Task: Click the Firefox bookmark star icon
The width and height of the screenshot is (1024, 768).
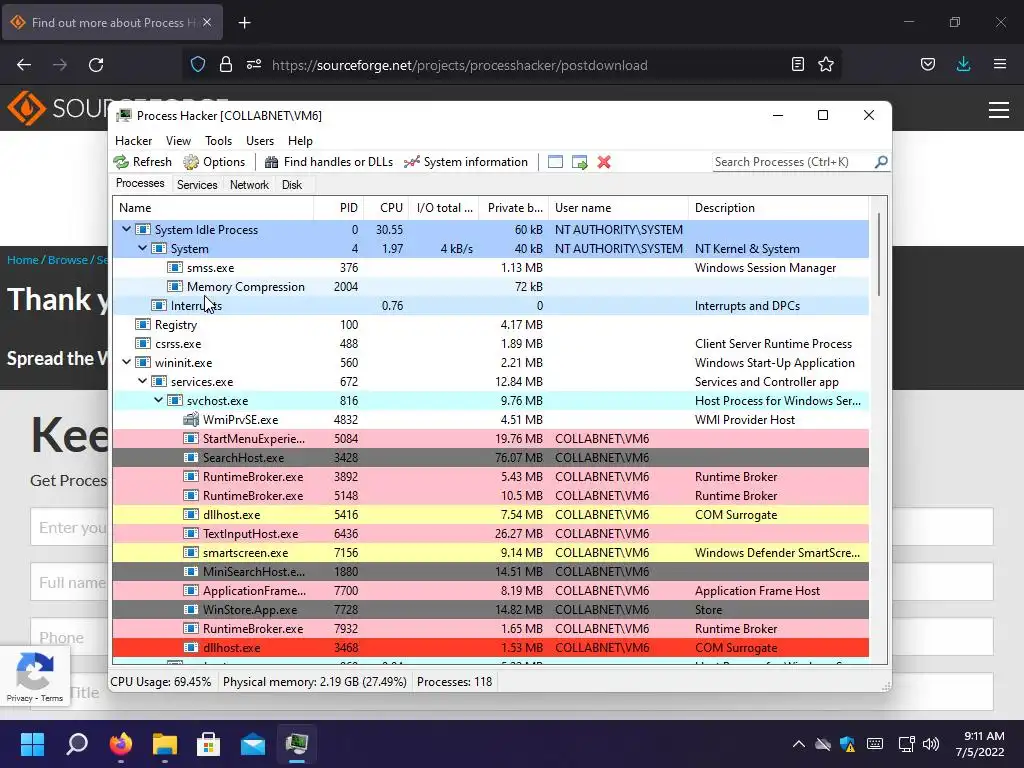Action: [x=825, y=64]
